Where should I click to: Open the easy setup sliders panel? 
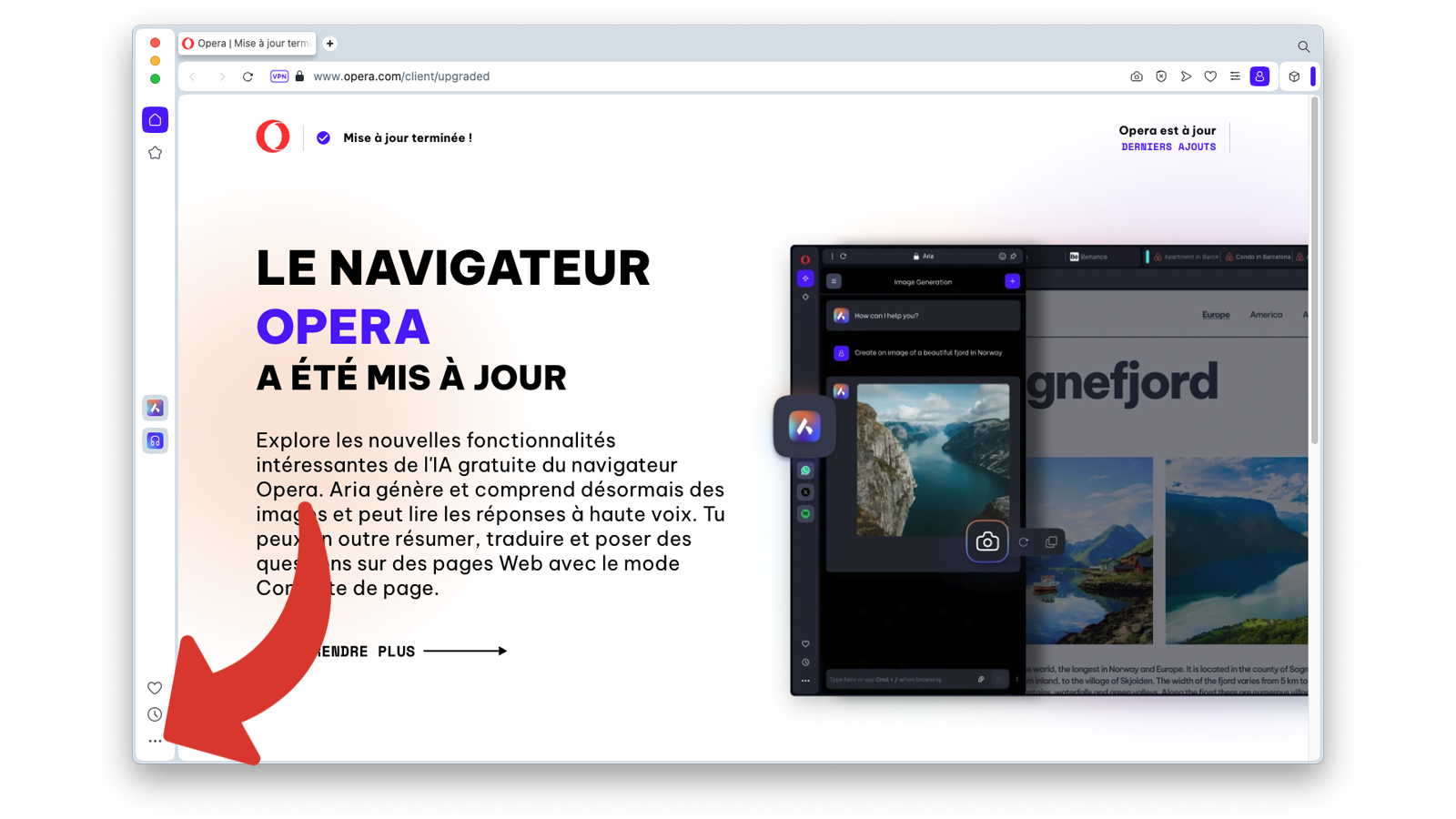click(1235, 76)
